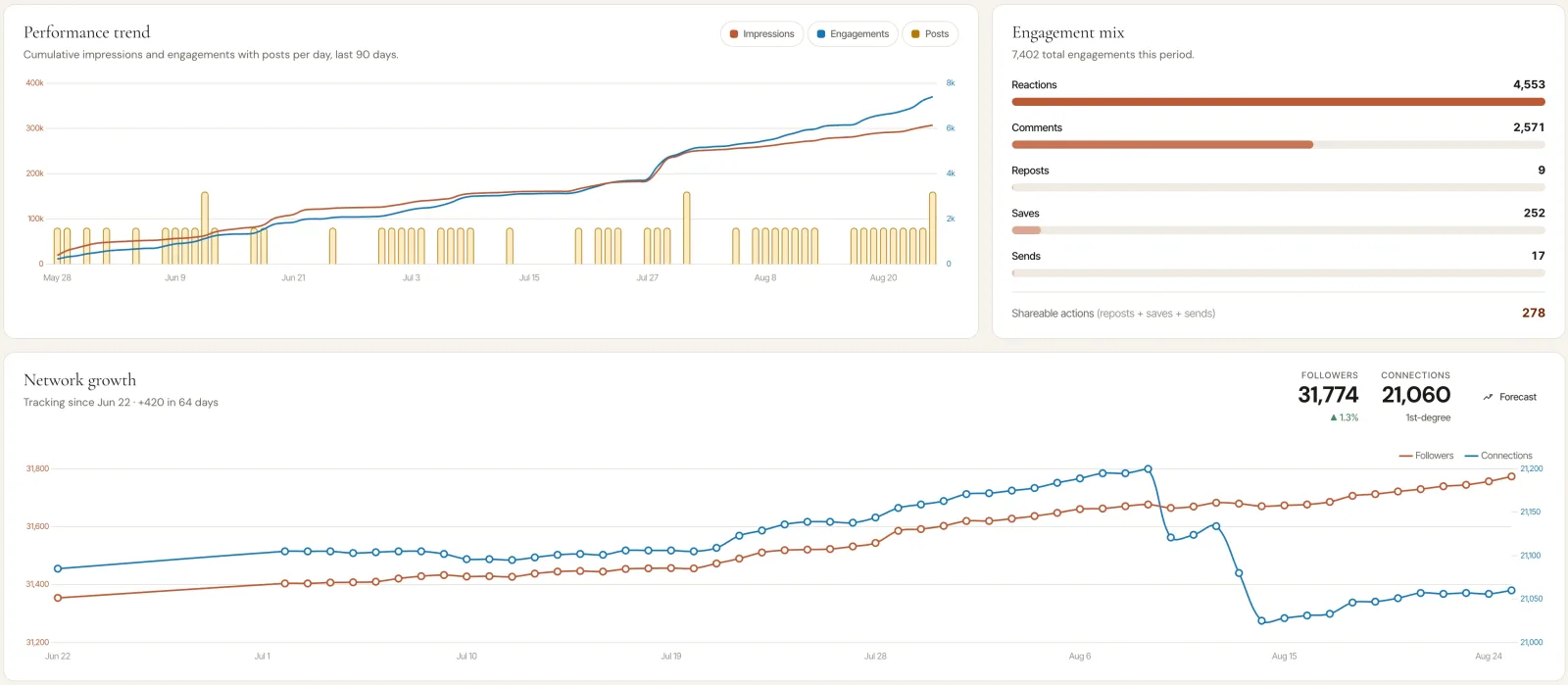Image resolution: width=1568 pixels, height=685 pixels.
Task: Click the Sends value 17
Action: coord(1539,256)
